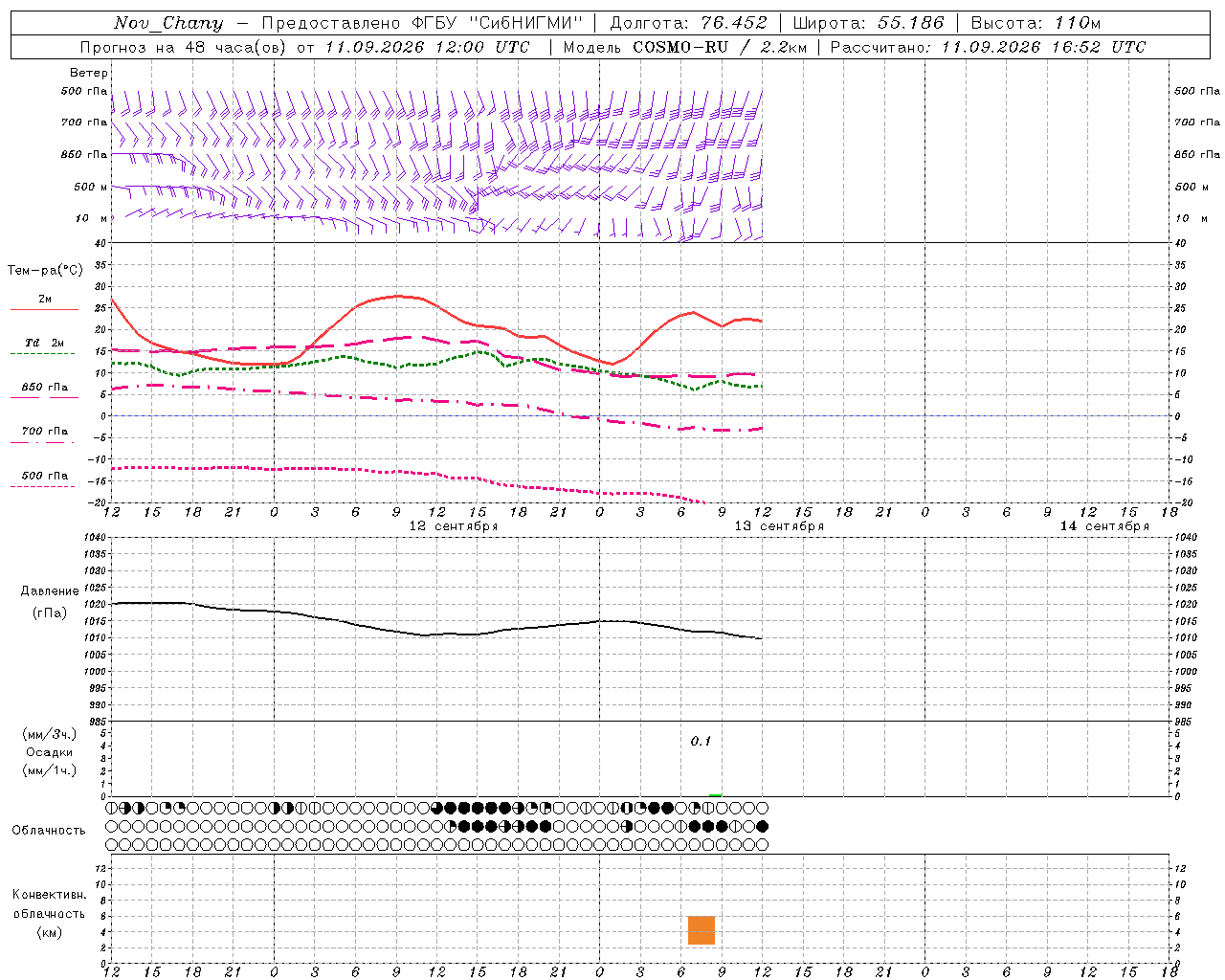
Task: Click the Td 2м dew point legend
Action: pyautogui.click(x=44, y=344)
